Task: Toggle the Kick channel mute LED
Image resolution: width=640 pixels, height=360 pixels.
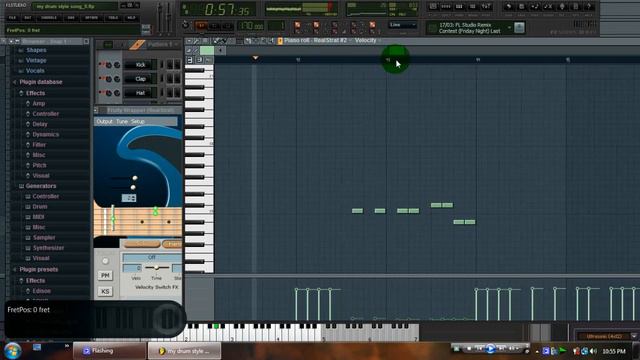Action: [100, 64]
